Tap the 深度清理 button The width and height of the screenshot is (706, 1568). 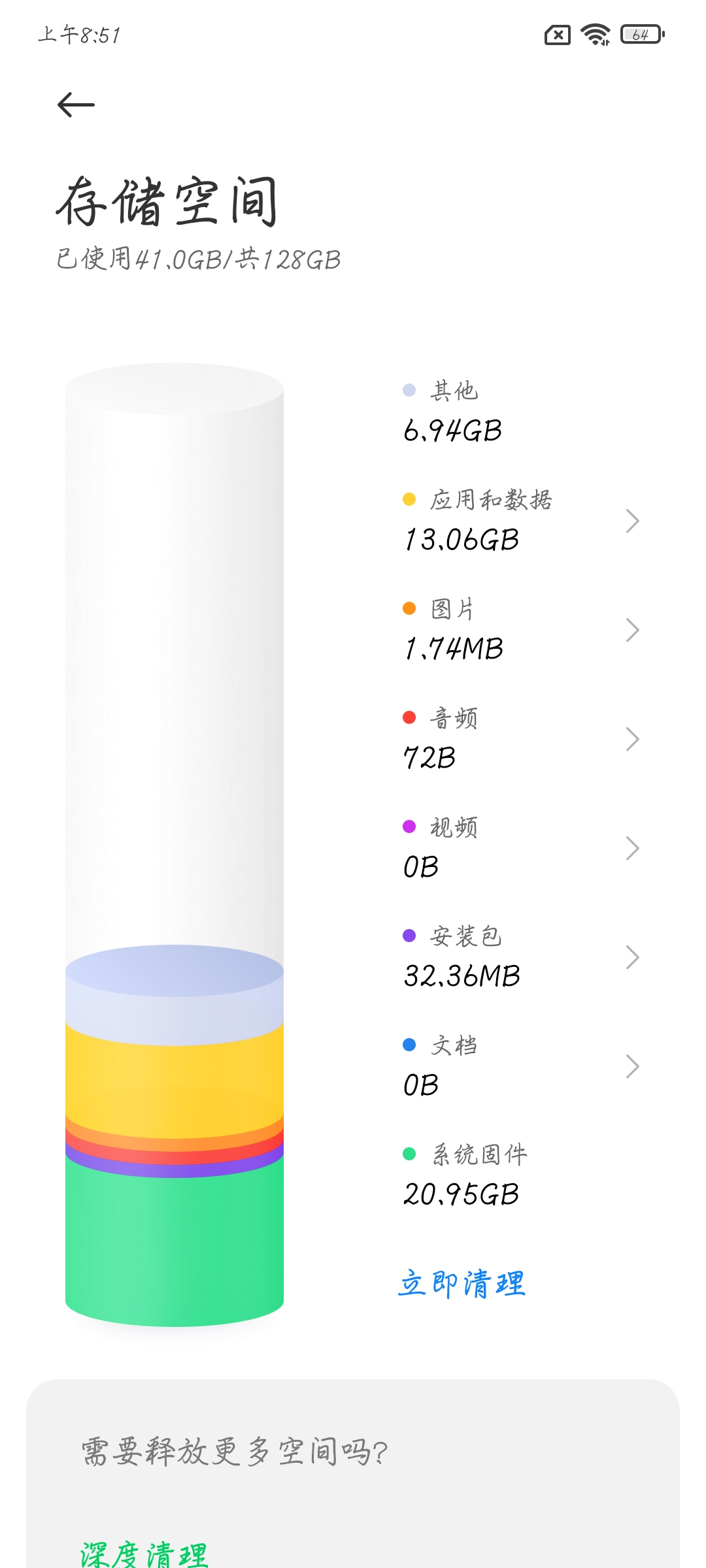click(x=144, y=1554)
